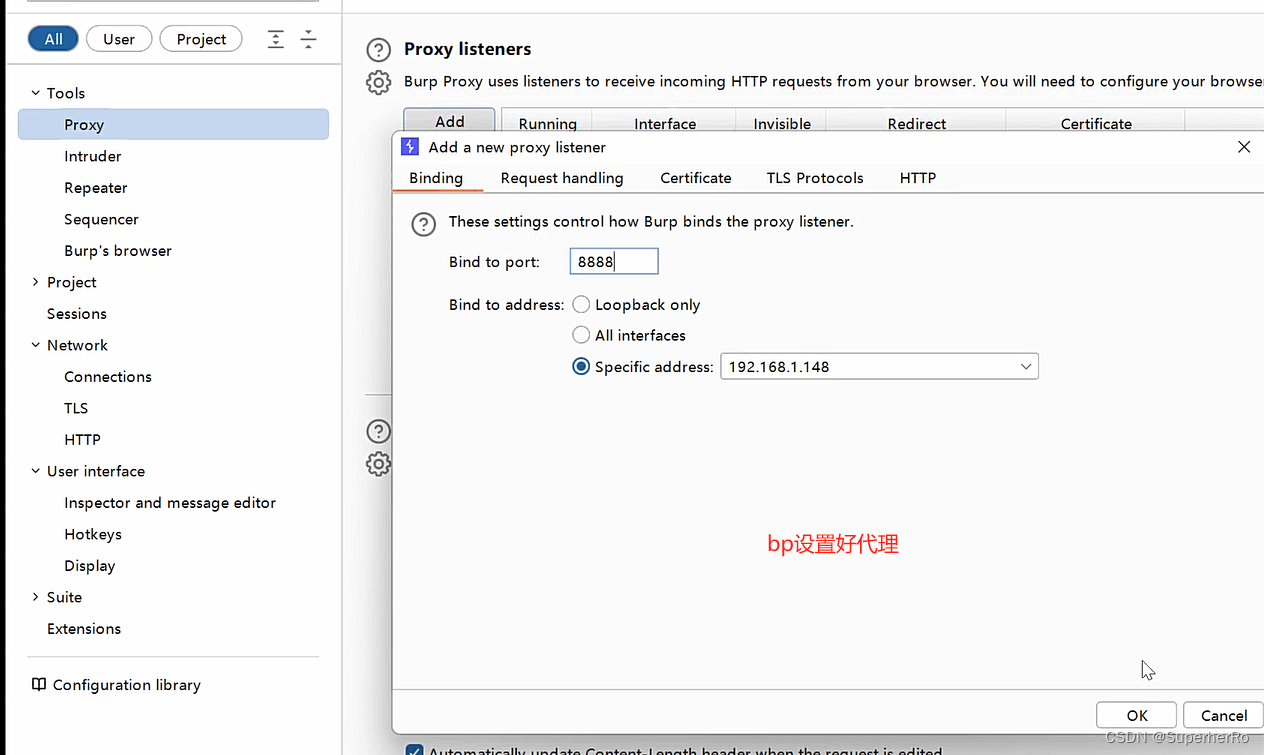Switch to the Binding tab

pos(436,178)
